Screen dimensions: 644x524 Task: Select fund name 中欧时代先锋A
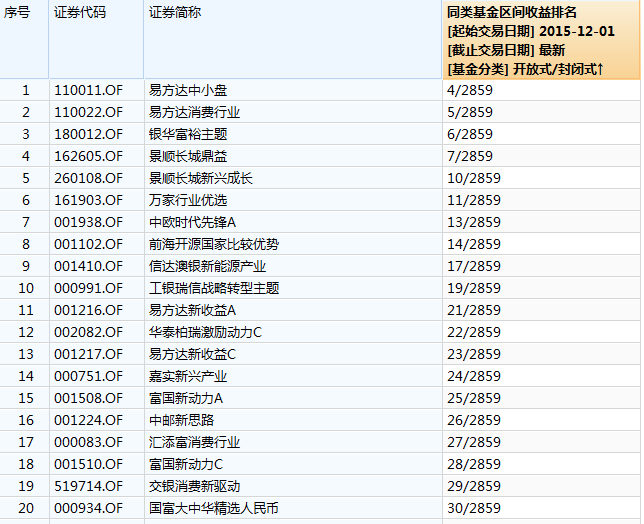[193, 222]
